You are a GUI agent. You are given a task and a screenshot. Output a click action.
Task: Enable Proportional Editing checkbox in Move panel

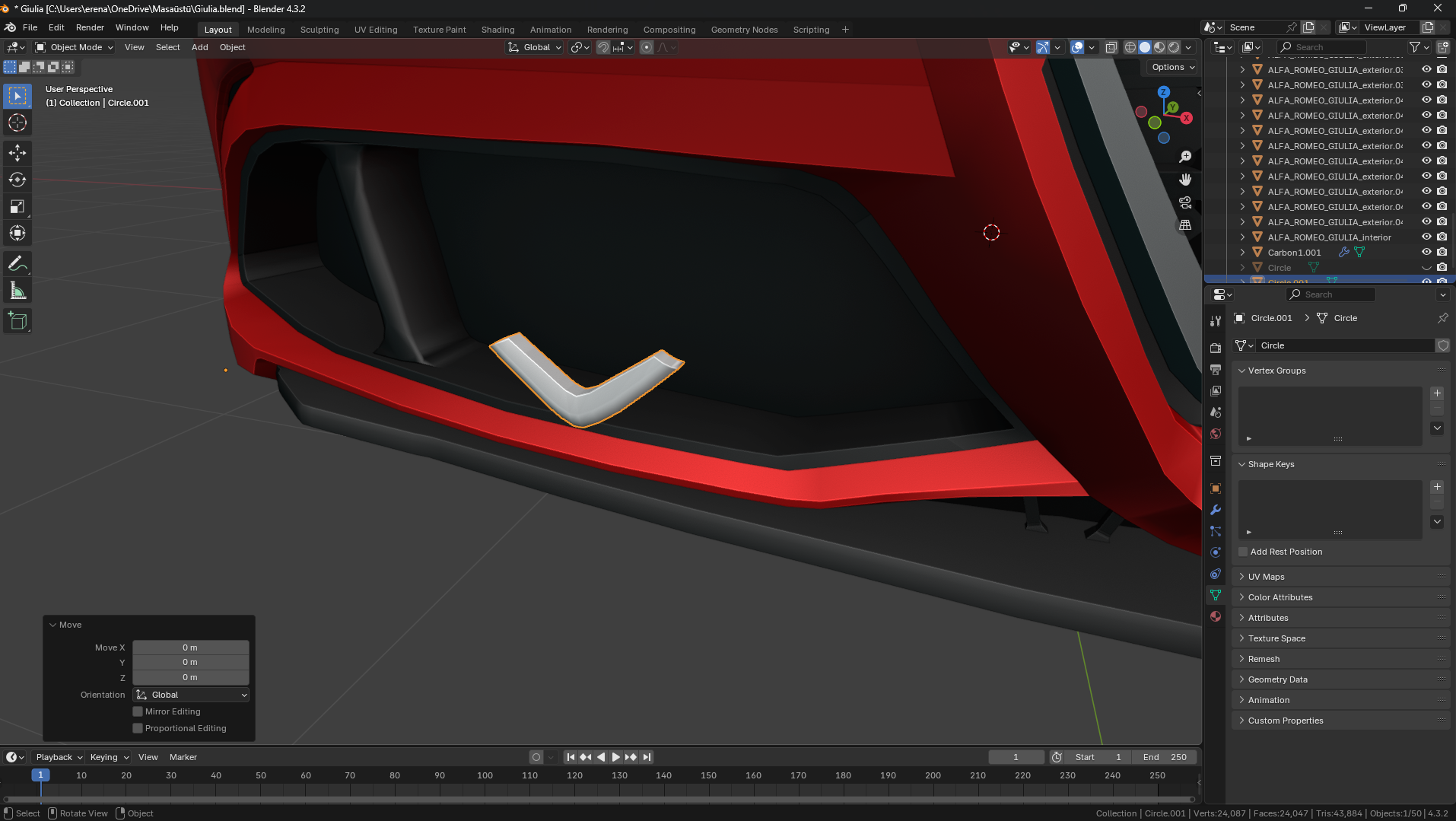click(x=138, y=728)
